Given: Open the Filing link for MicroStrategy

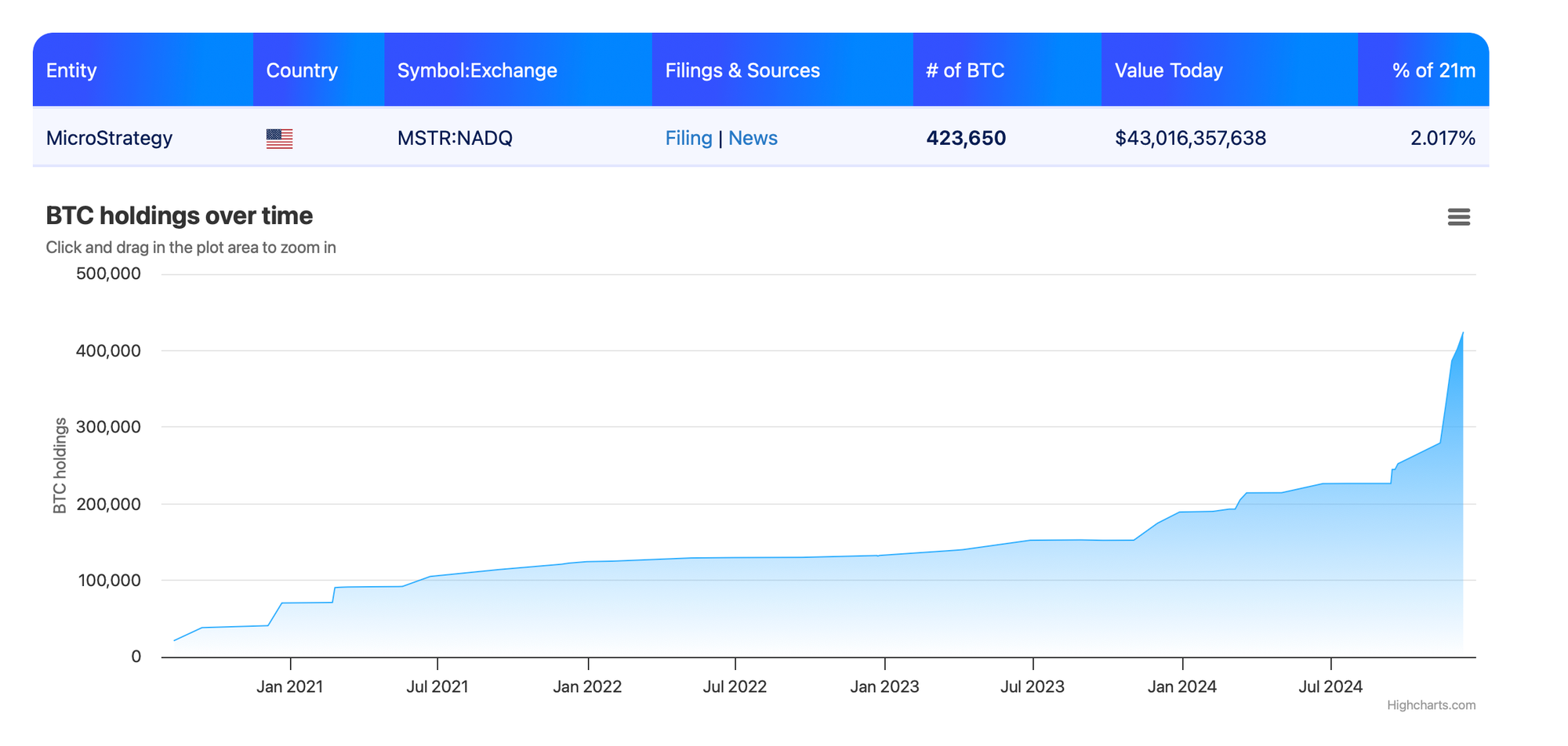Looking at the screenshot, I should pyautogui.click(x=688, y=138).
